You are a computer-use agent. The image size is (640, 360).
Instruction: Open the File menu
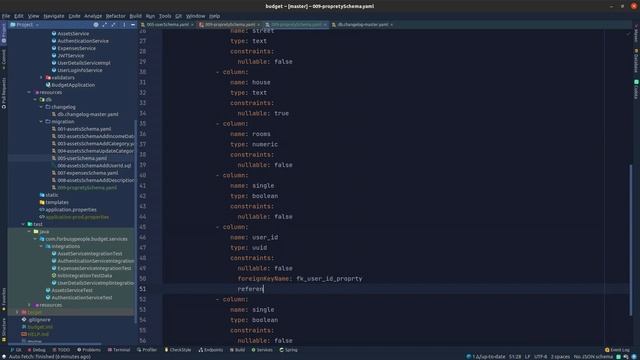point(6,16)
